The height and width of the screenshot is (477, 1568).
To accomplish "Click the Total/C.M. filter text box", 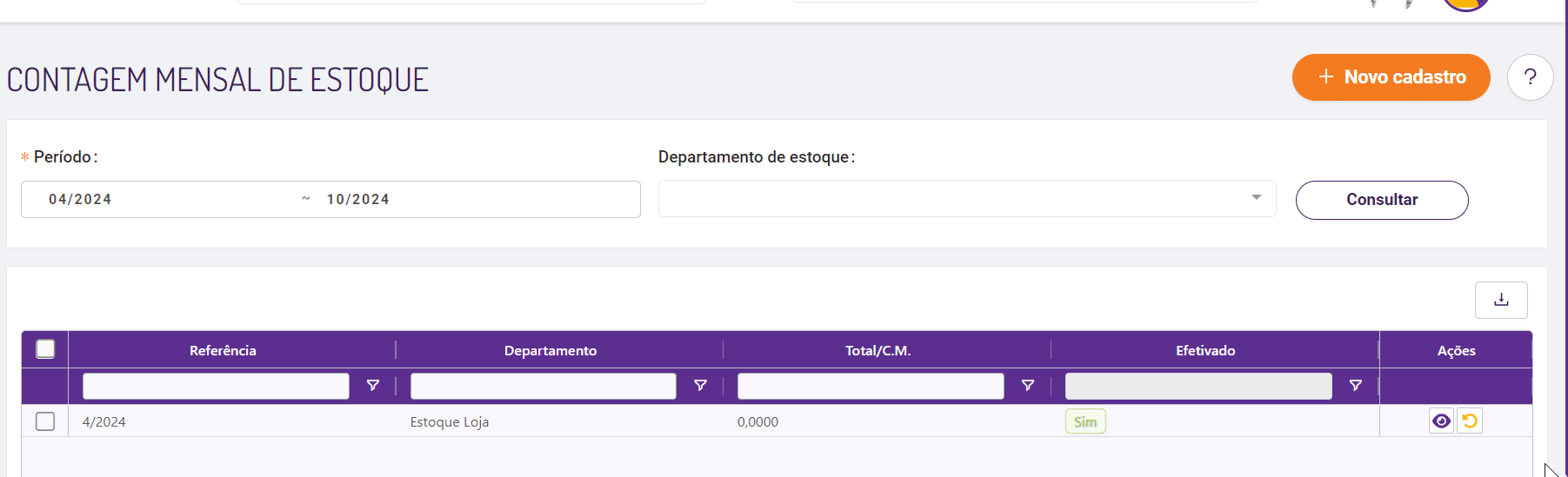I will [x=871, y=386].
